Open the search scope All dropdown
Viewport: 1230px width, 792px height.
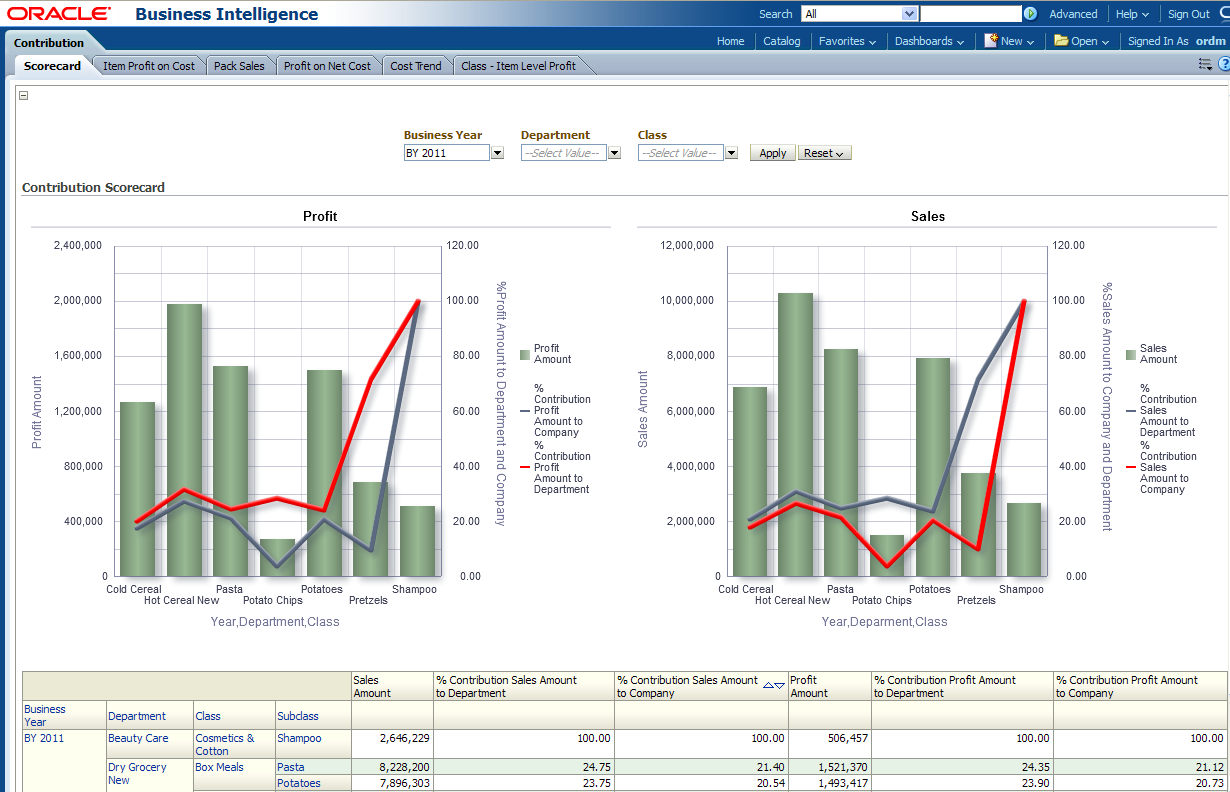pos(909,14)
